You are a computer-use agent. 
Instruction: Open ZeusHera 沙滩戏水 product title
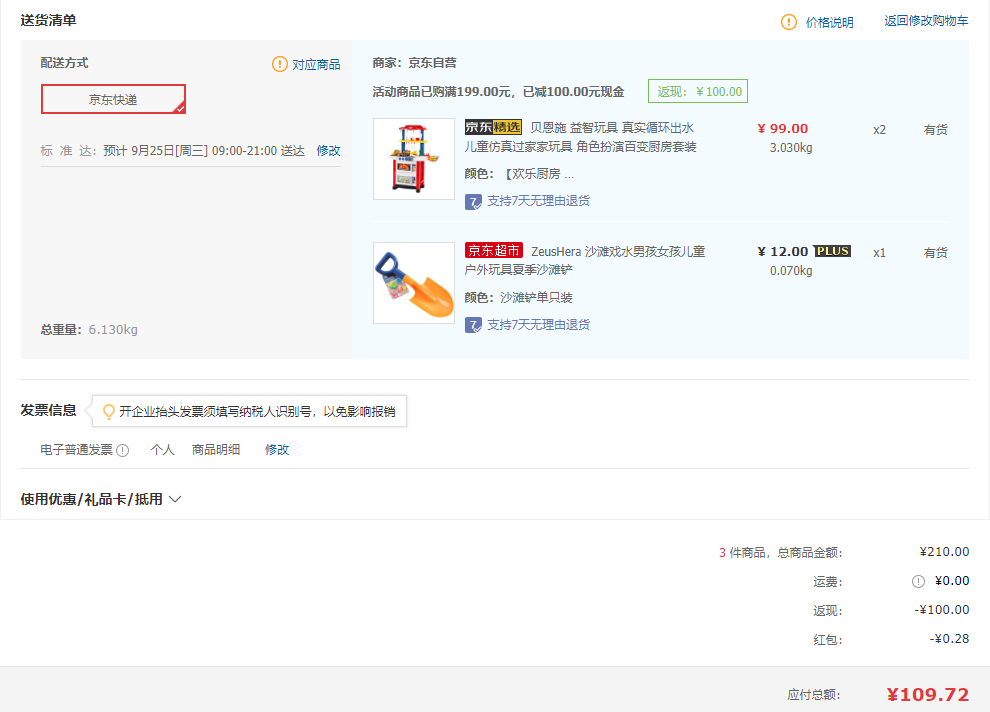click(585, 260)
